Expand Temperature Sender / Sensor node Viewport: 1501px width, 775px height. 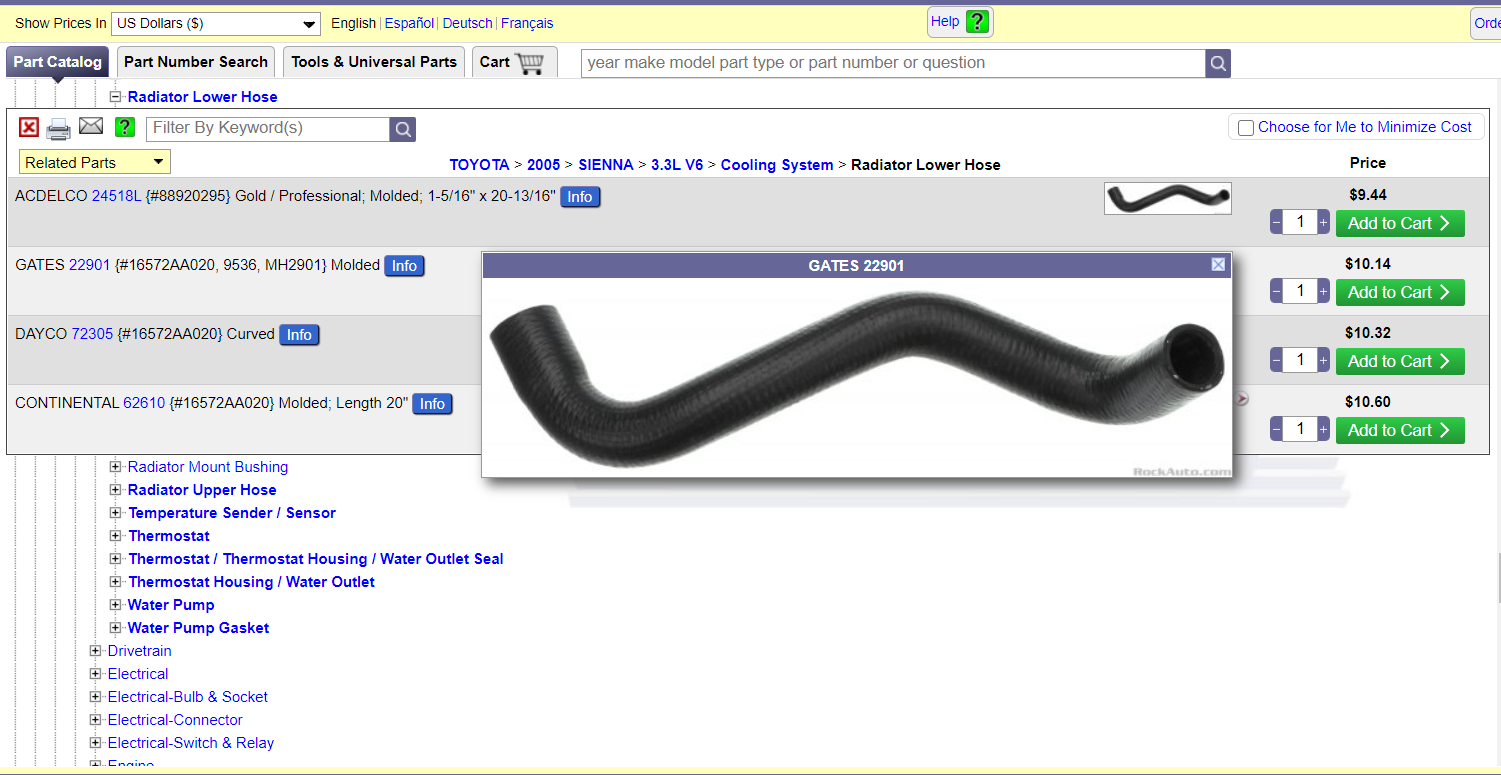[x=115, y=513]
